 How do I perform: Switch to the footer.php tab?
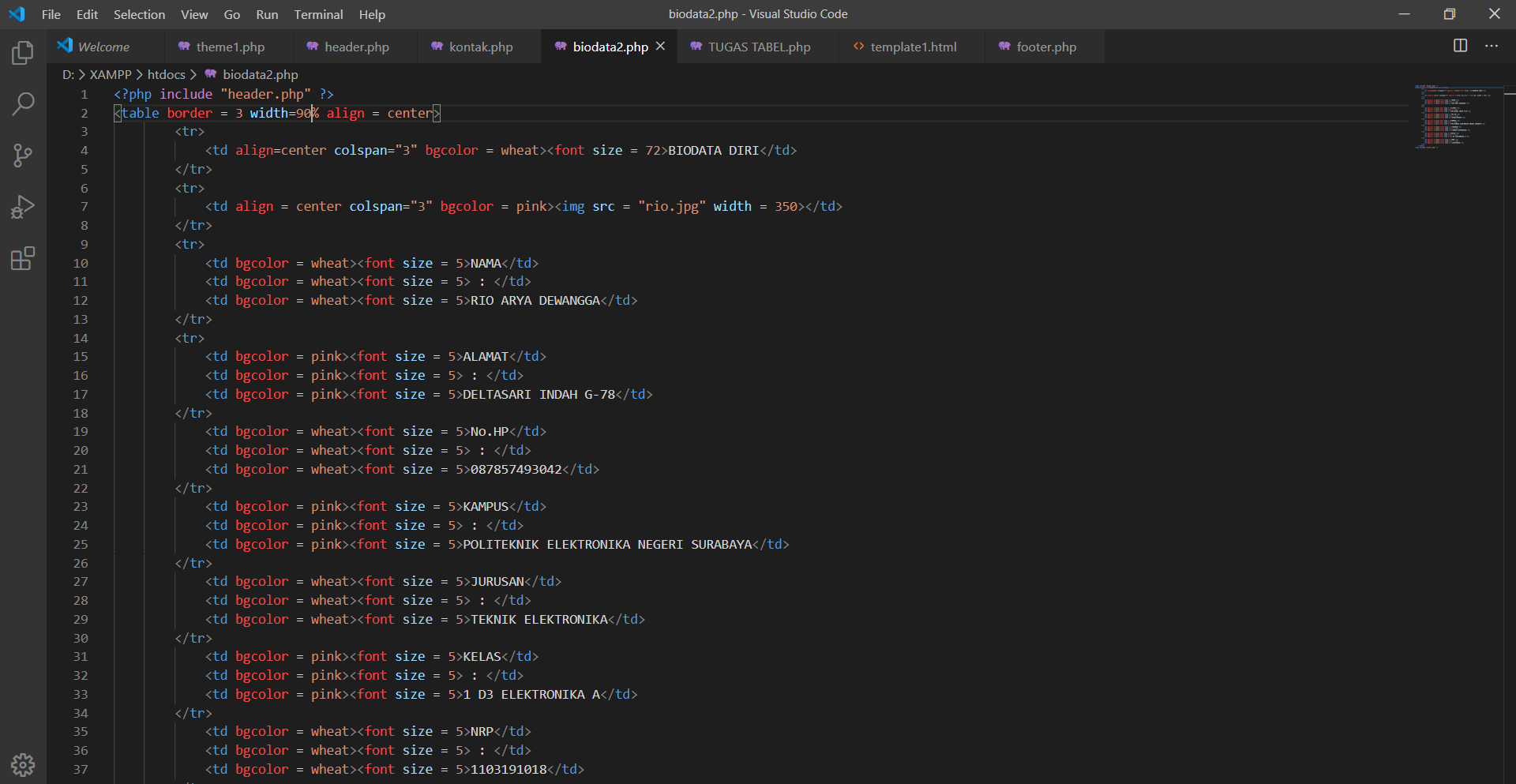[1045, 47]
